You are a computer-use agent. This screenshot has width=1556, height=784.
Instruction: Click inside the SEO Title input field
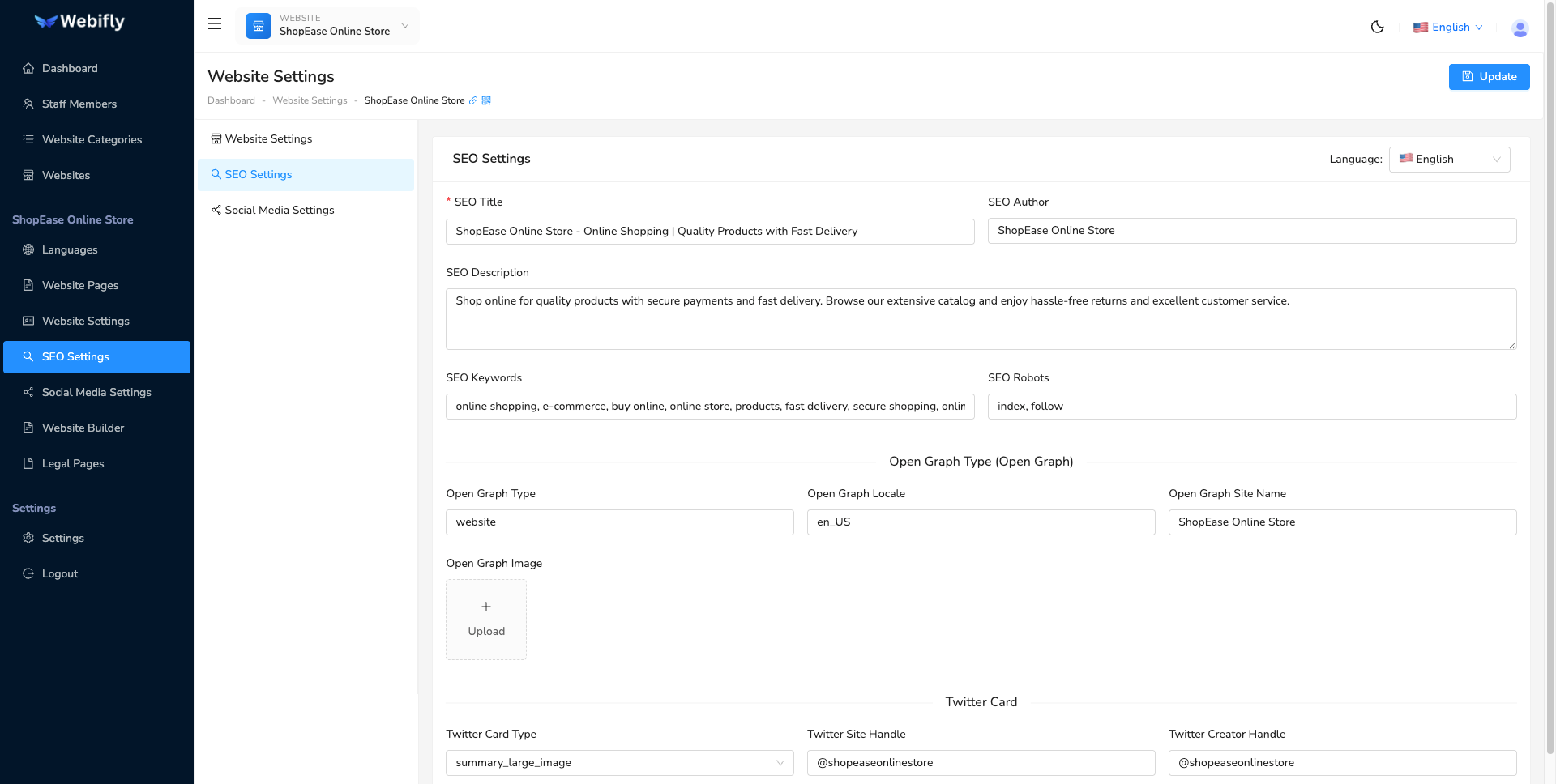(709, 231)
